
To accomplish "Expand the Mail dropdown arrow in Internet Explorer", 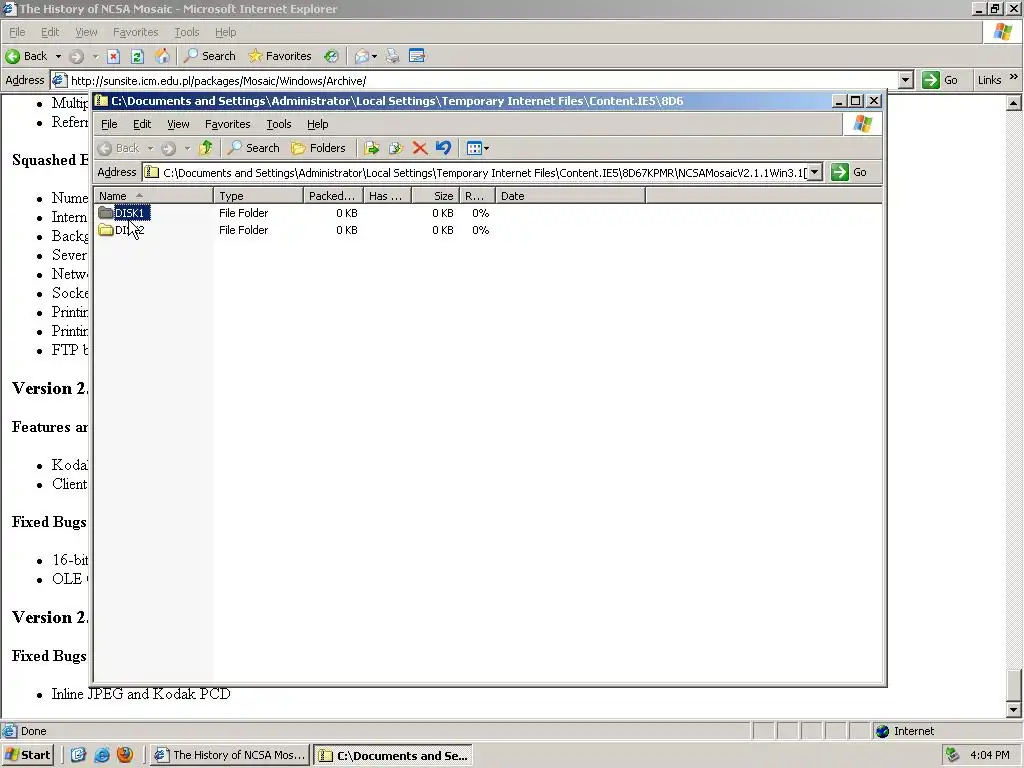I will point(374,56).
